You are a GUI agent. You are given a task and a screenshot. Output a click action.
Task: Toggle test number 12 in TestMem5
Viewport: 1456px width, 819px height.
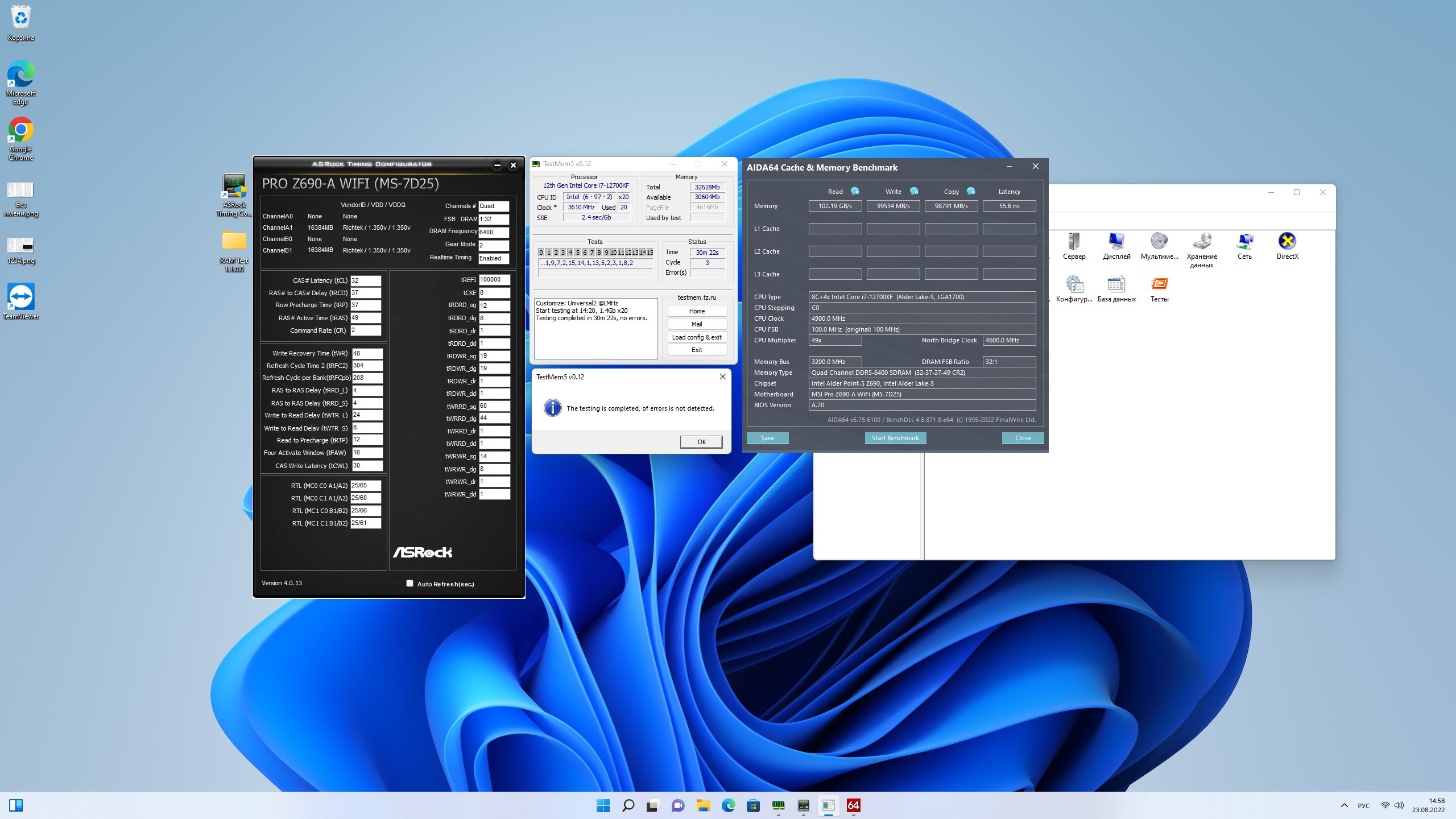coord(628,253)
